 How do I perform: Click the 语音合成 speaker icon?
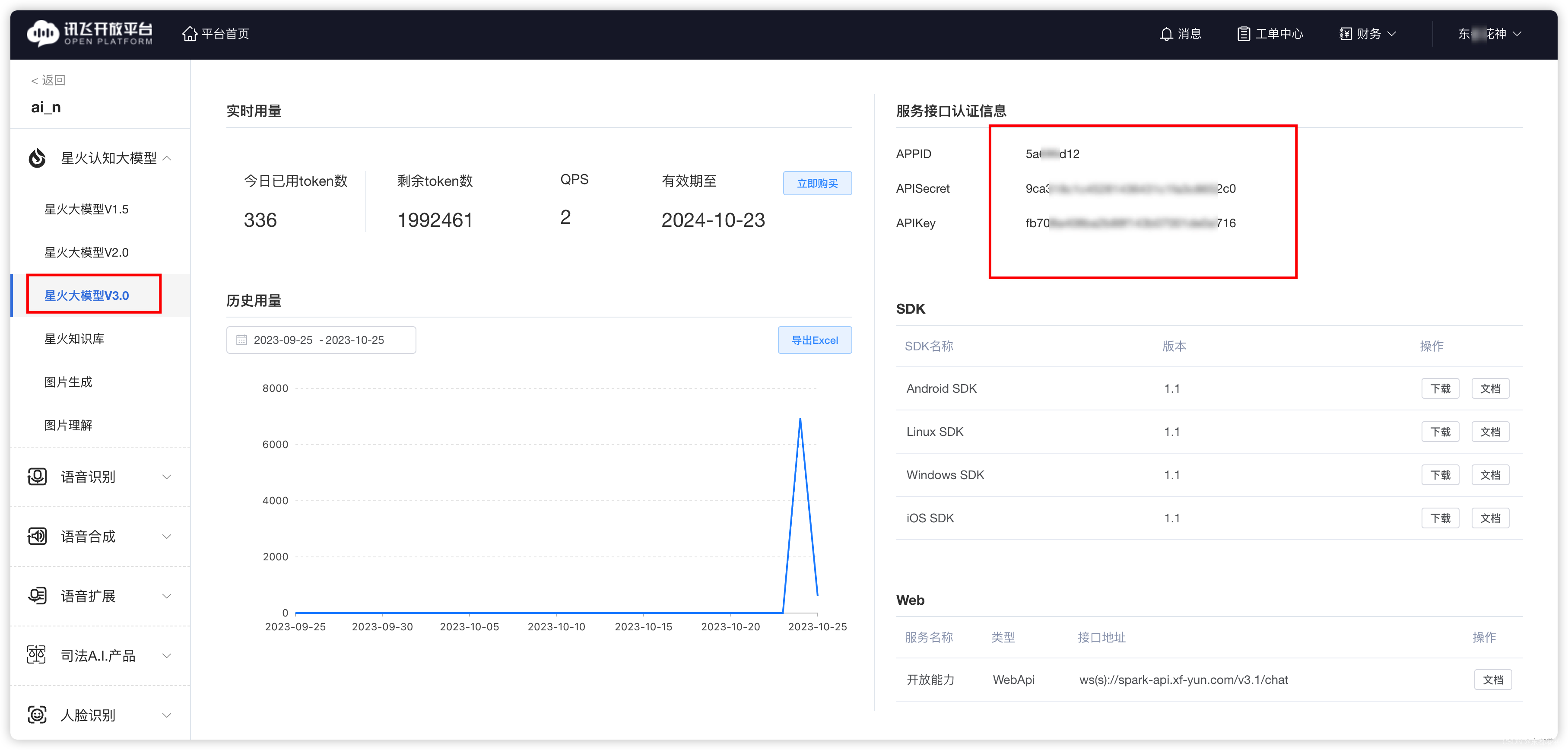[37, 536]
